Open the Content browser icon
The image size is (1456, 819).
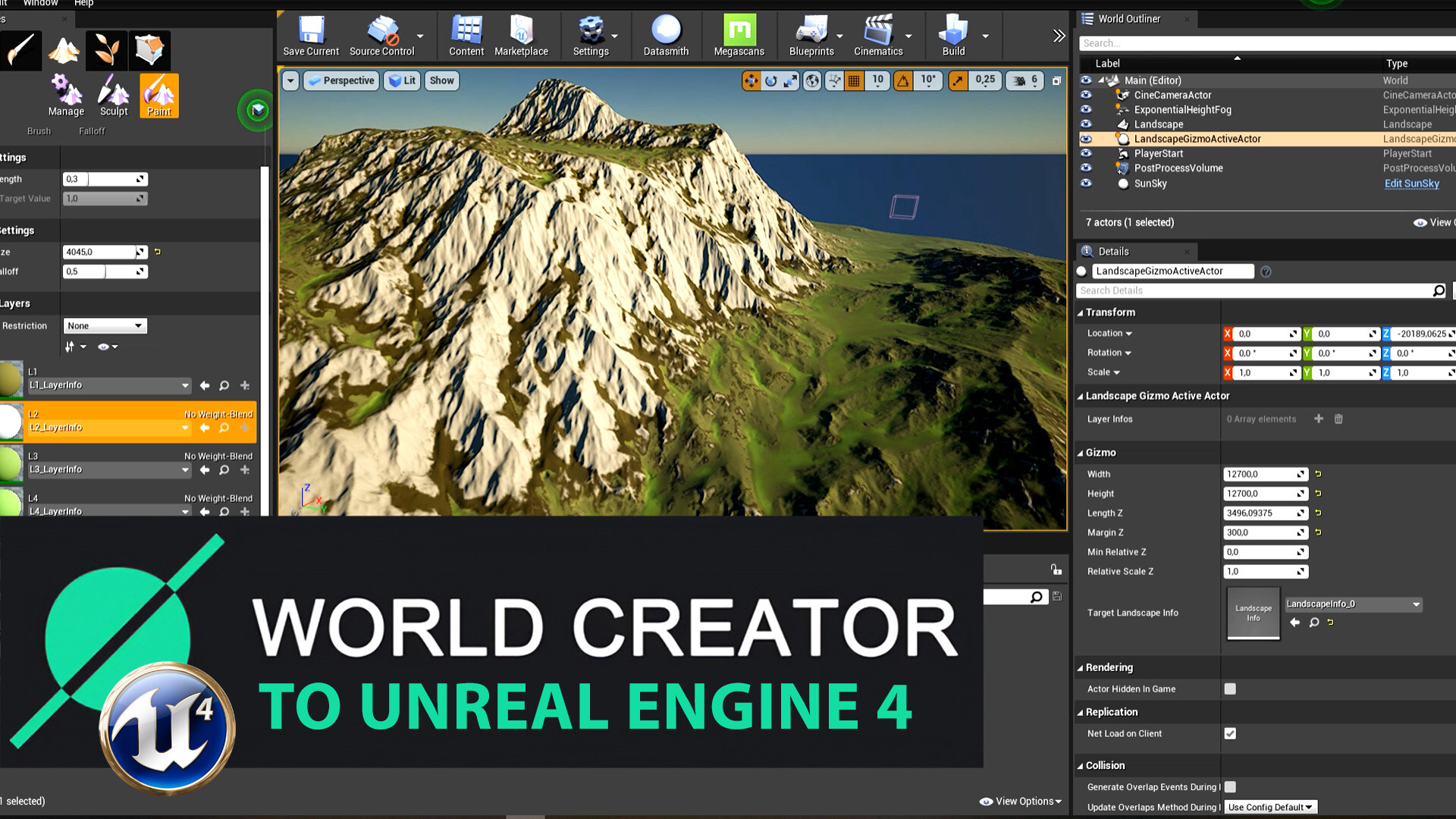[466, 36]
